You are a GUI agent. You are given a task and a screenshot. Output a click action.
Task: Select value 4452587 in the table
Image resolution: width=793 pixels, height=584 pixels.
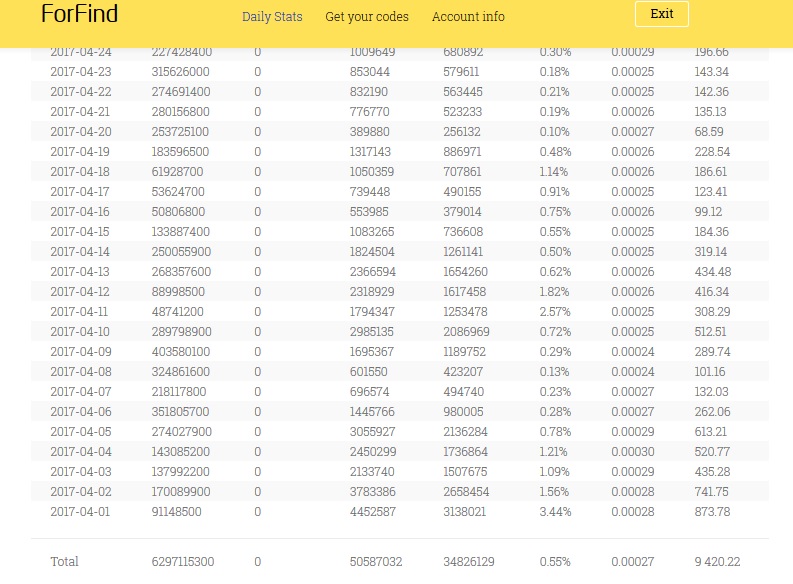372,512
